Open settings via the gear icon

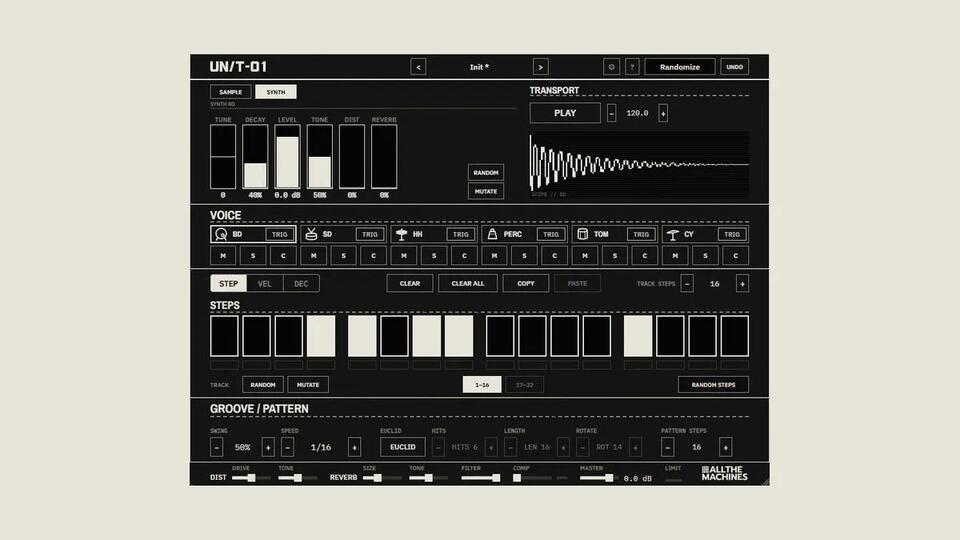coord(611,67)
